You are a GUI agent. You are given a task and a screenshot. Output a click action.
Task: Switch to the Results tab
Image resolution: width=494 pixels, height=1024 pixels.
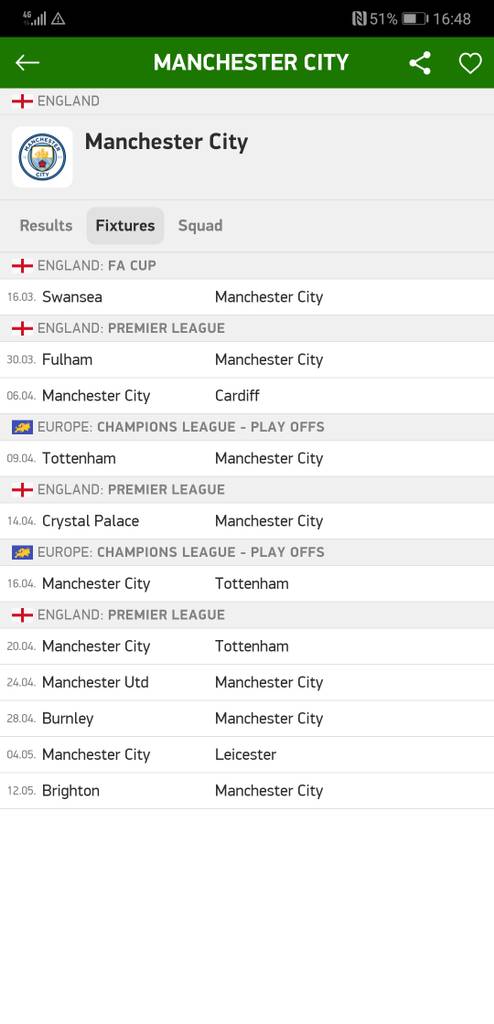pyautogui.click(x=46, y=225)
